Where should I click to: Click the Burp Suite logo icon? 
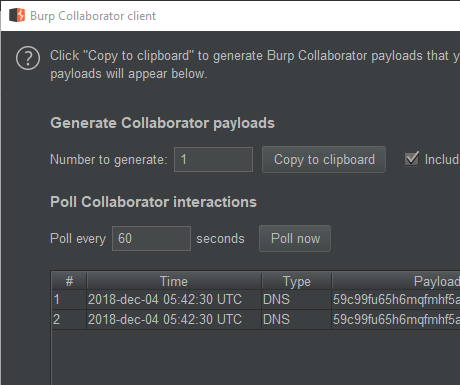pos(17,15)
